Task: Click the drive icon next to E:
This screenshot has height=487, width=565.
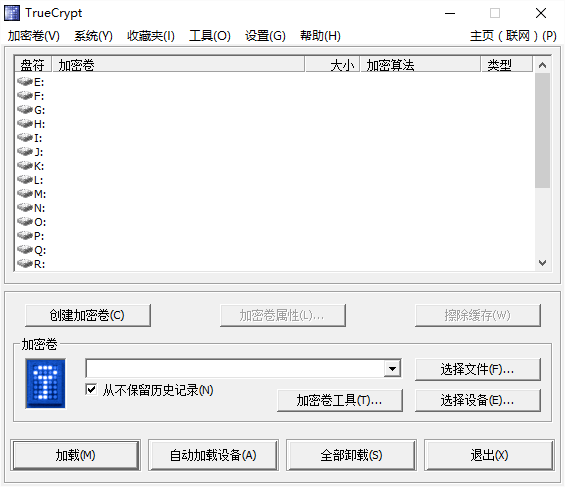Action: [x=25, y=82]
